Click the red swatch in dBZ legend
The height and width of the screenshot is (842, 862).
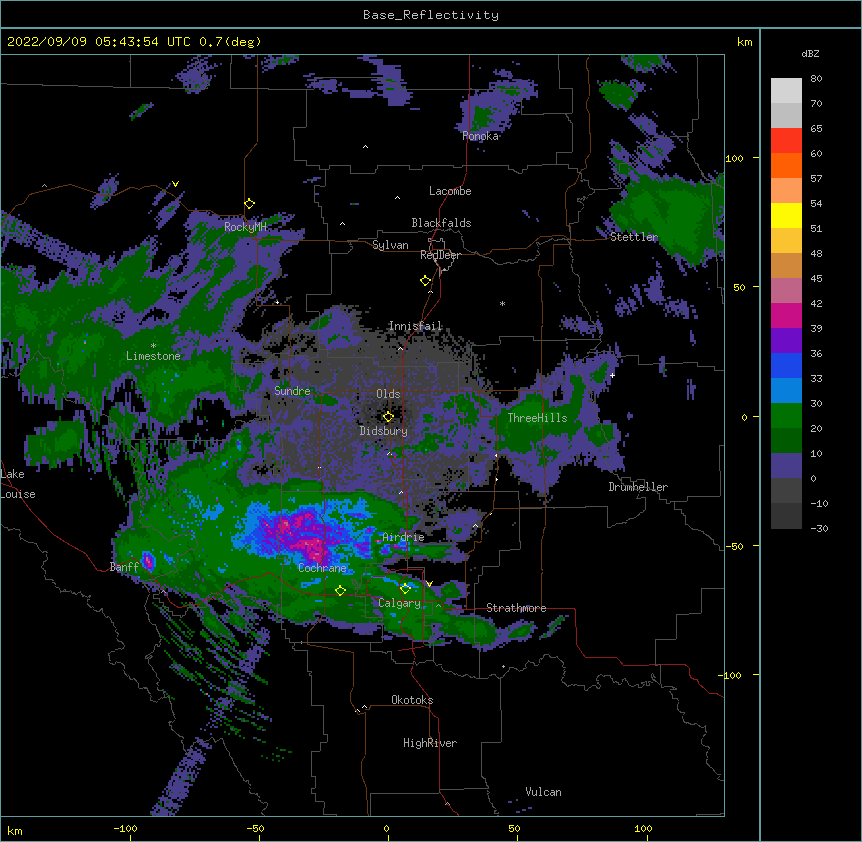click(786, 141)
